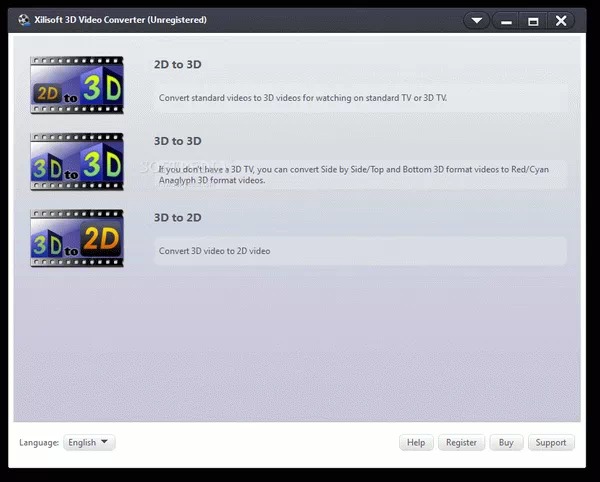The height and width of the screenshot is (482, 600).
Task: Close the Xilisoft 3D Video Converter window
Action: 561,21
